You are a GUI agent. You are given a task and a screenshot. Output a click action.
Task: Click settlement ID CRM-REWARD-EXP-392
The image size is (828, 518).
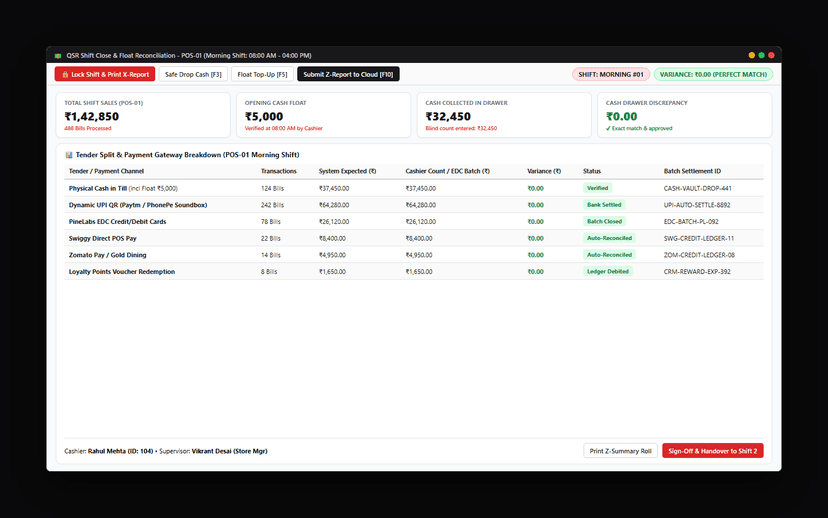[x=697, y=272]
